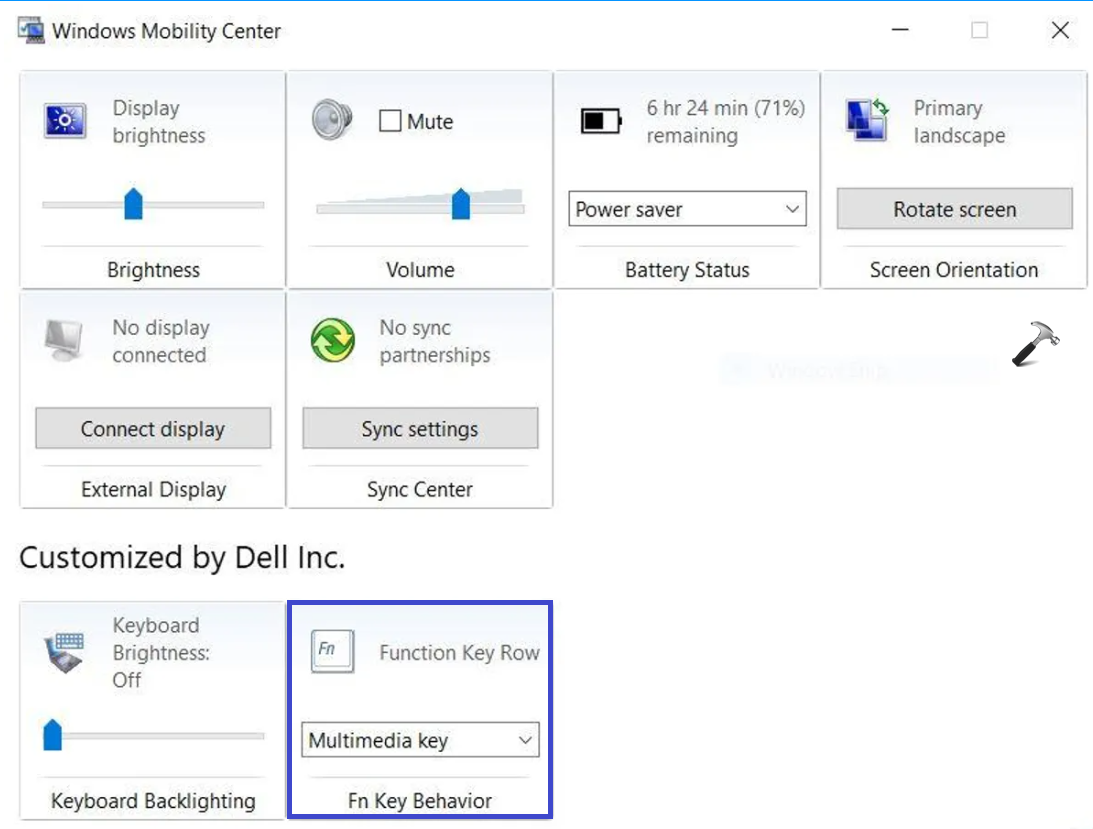Open the green Sync Center icon

[333, 340]
